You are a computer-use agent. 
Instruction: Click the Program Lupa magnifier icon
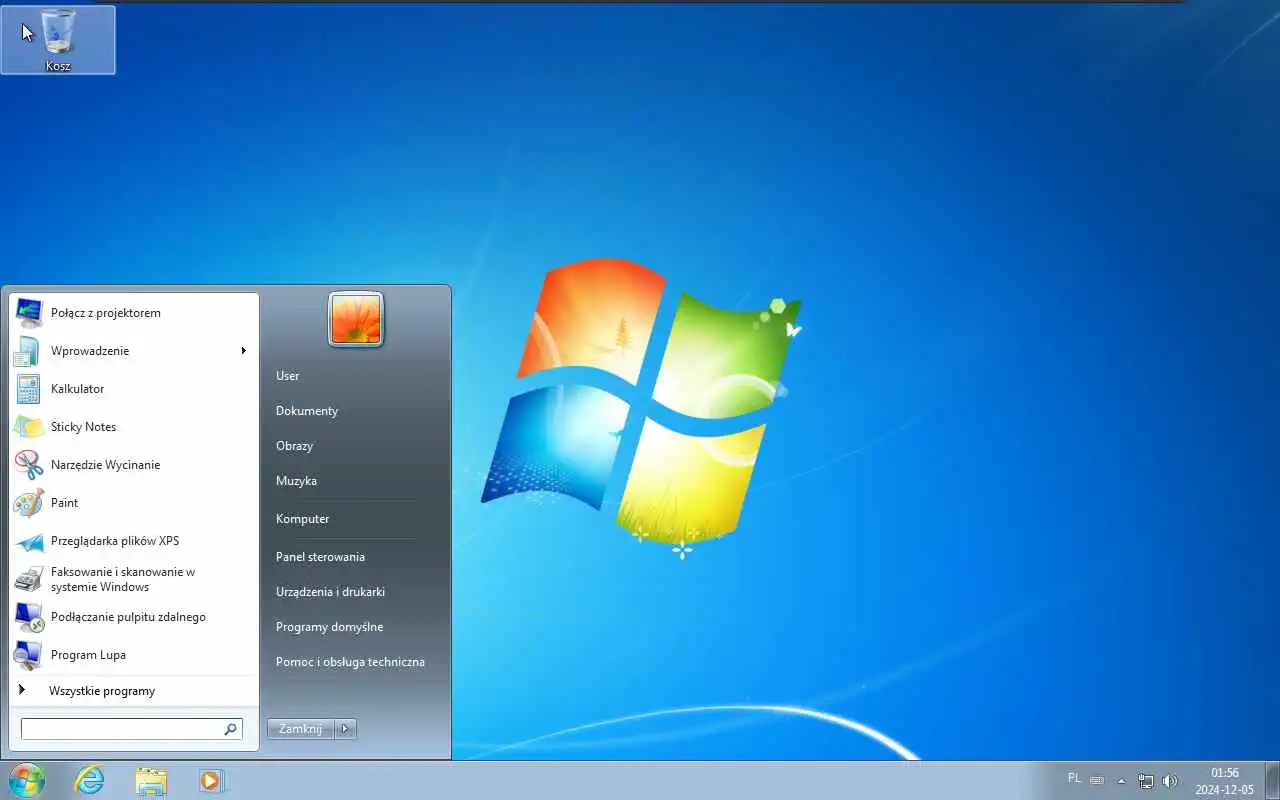point(28,655)
